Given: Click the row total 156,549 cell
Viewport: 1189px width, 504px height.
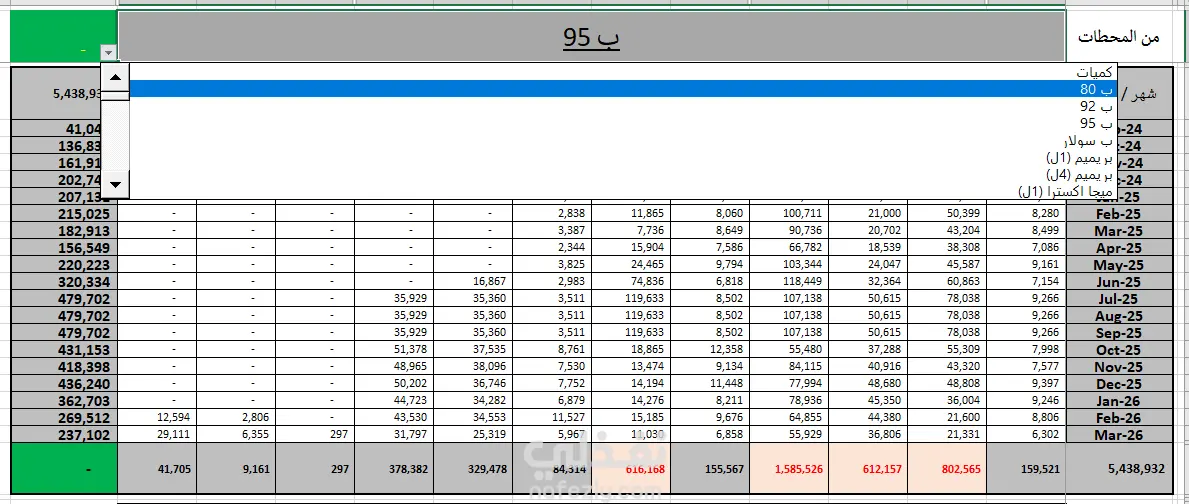Looking at the screenshot, I should 64,248.
